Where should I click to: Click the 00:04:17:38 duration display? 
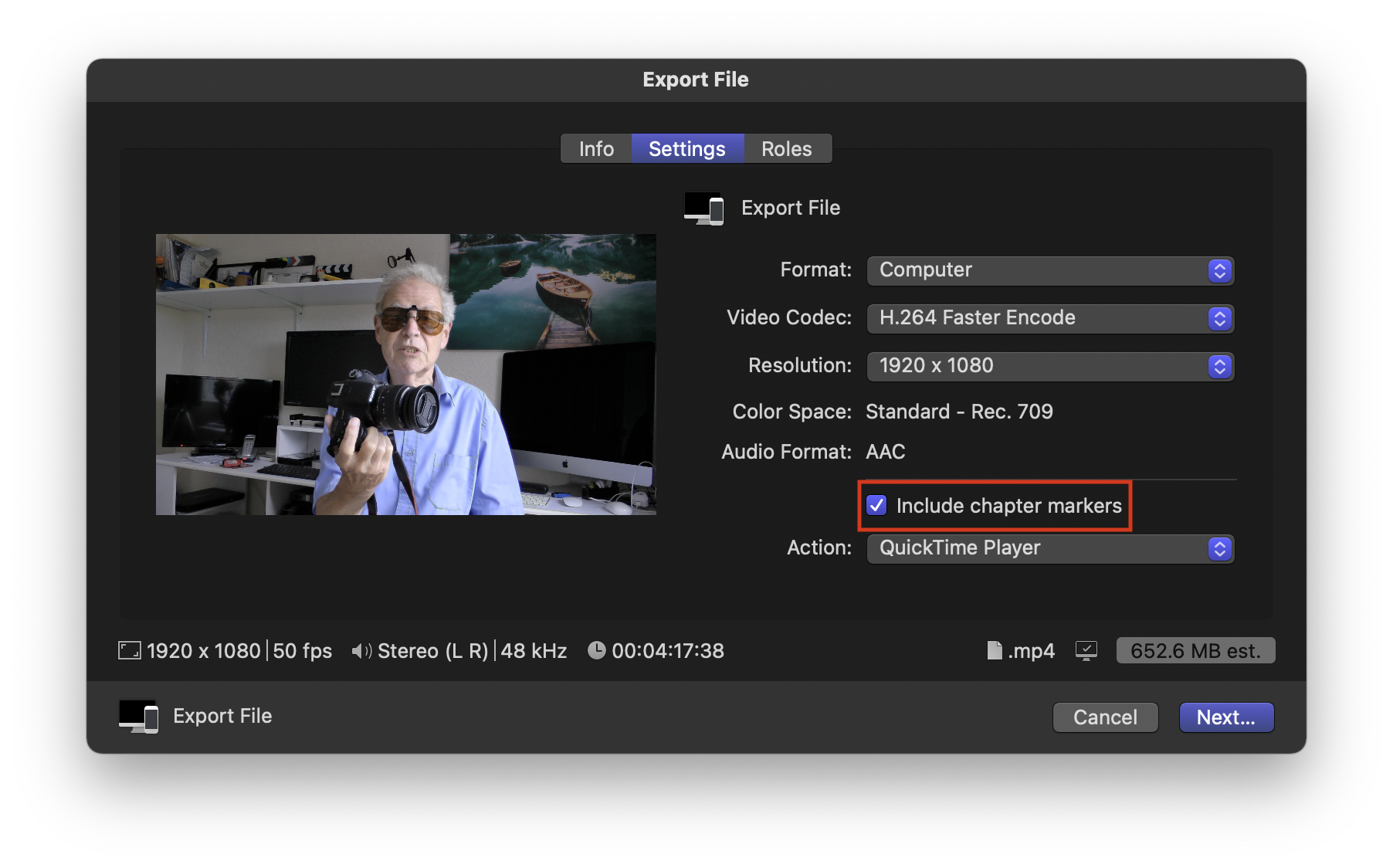668,650
